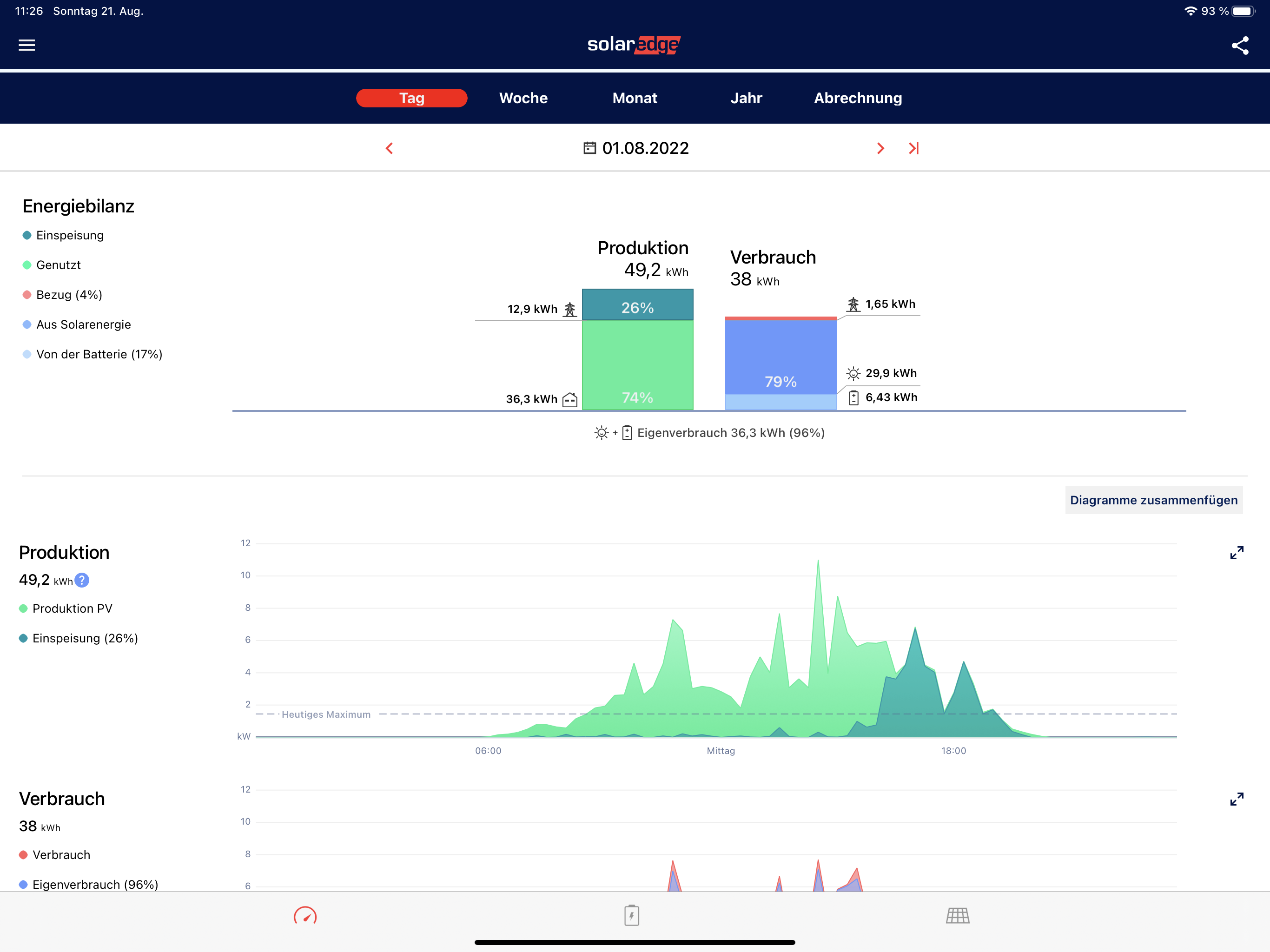
Task: Open the hamburger menu
Action: coord(27,45)
